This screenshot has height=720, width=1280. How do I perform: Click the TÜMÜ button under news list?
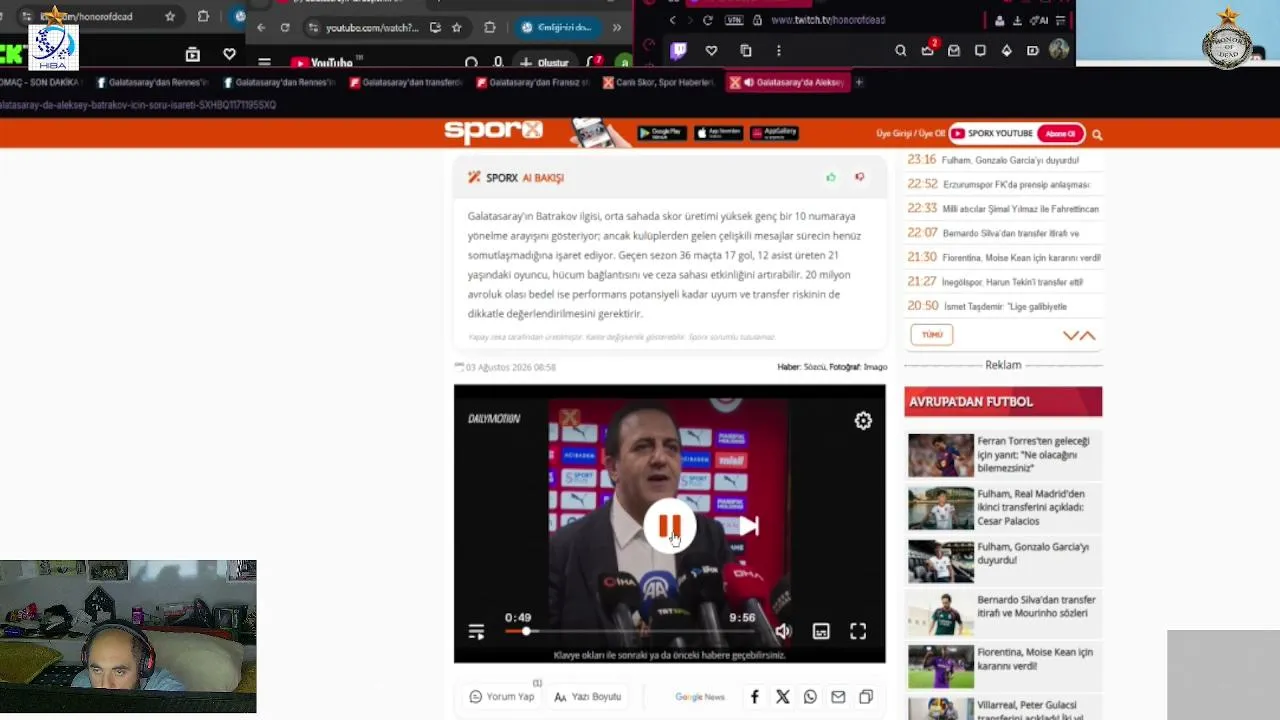tap(932, 335)
